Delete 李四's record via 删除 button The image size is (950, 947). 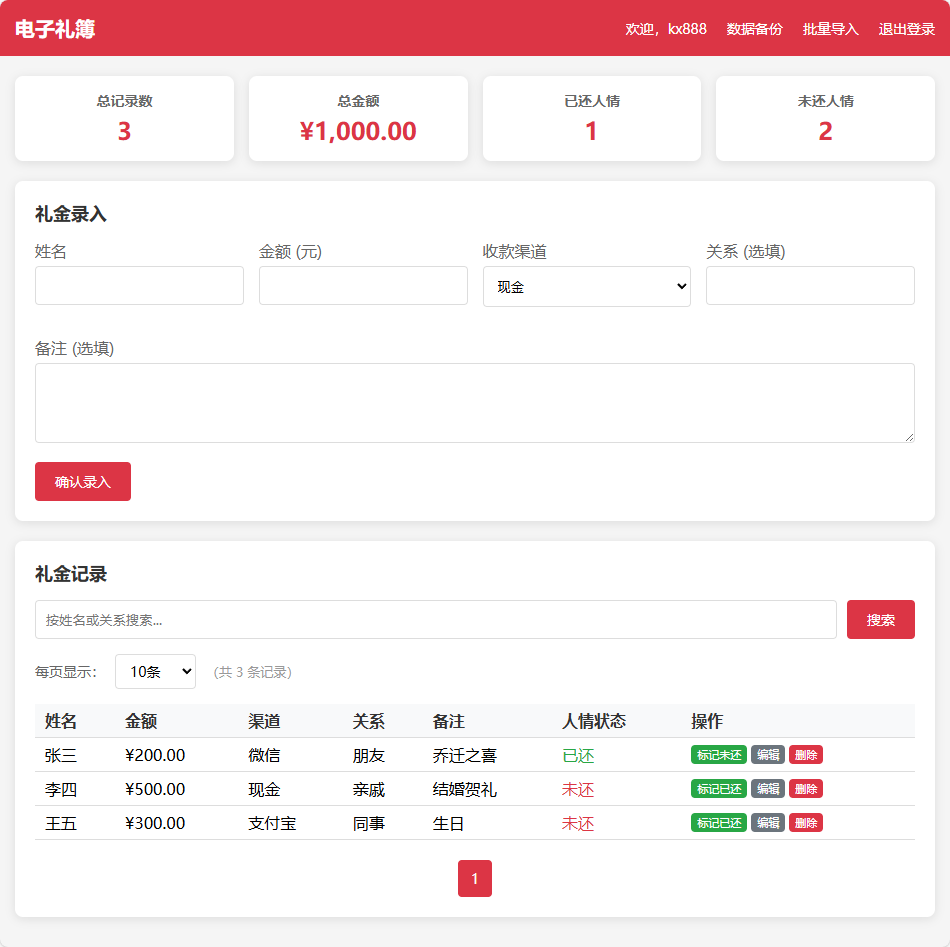pyautogui.click(x=807, y=789)
